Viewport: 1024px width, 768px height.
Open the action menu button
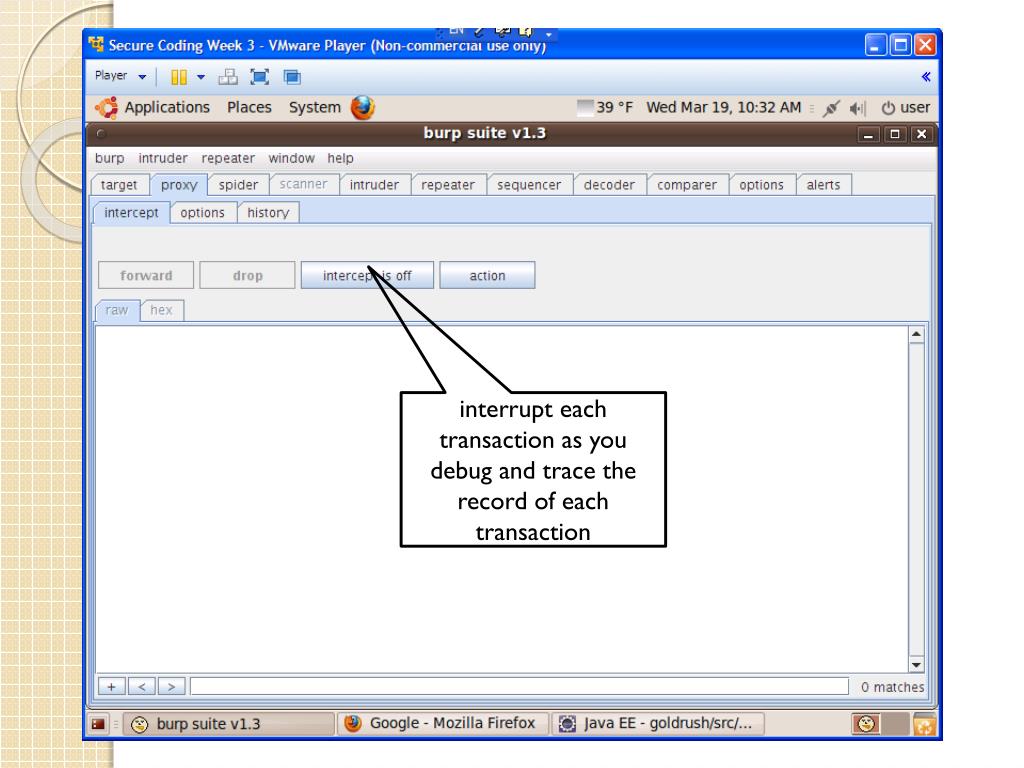[487, 276]
